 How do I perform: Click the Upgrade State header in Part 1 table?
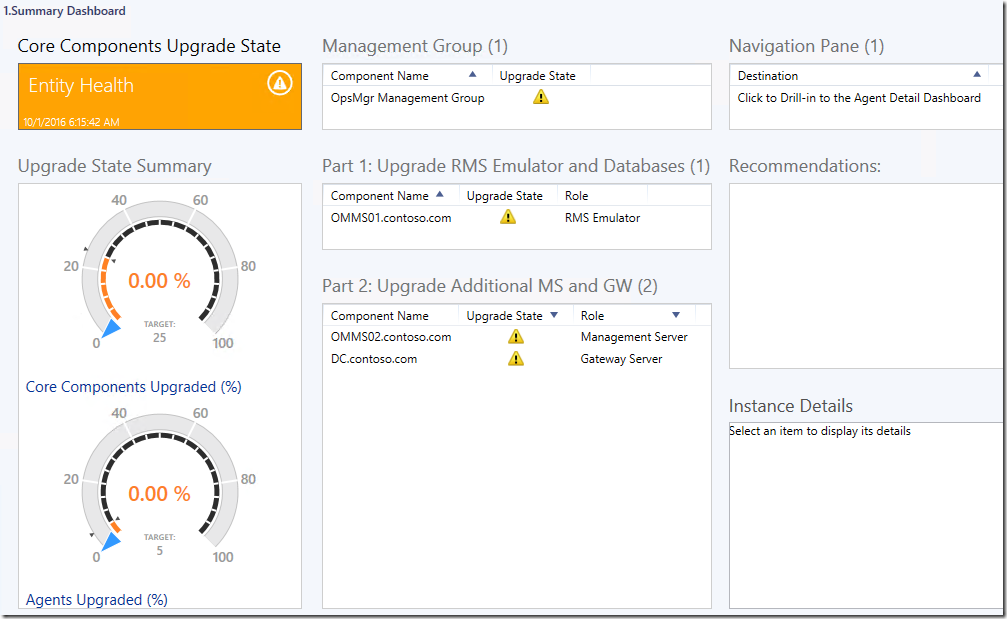504,196
